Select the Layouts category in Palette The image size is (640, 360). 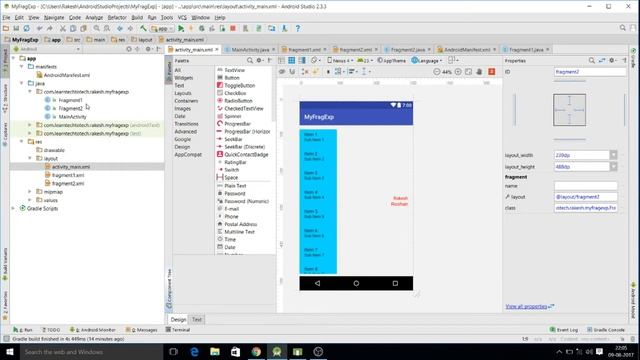[183, 93]
